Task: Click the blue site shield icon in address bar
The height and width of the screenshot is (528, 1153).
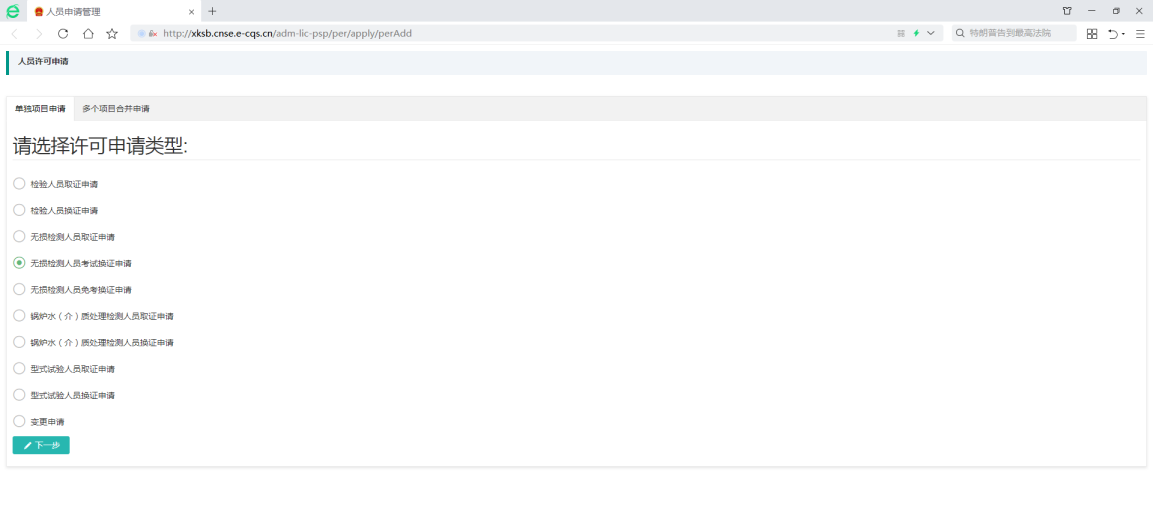Action: (141, 34)
